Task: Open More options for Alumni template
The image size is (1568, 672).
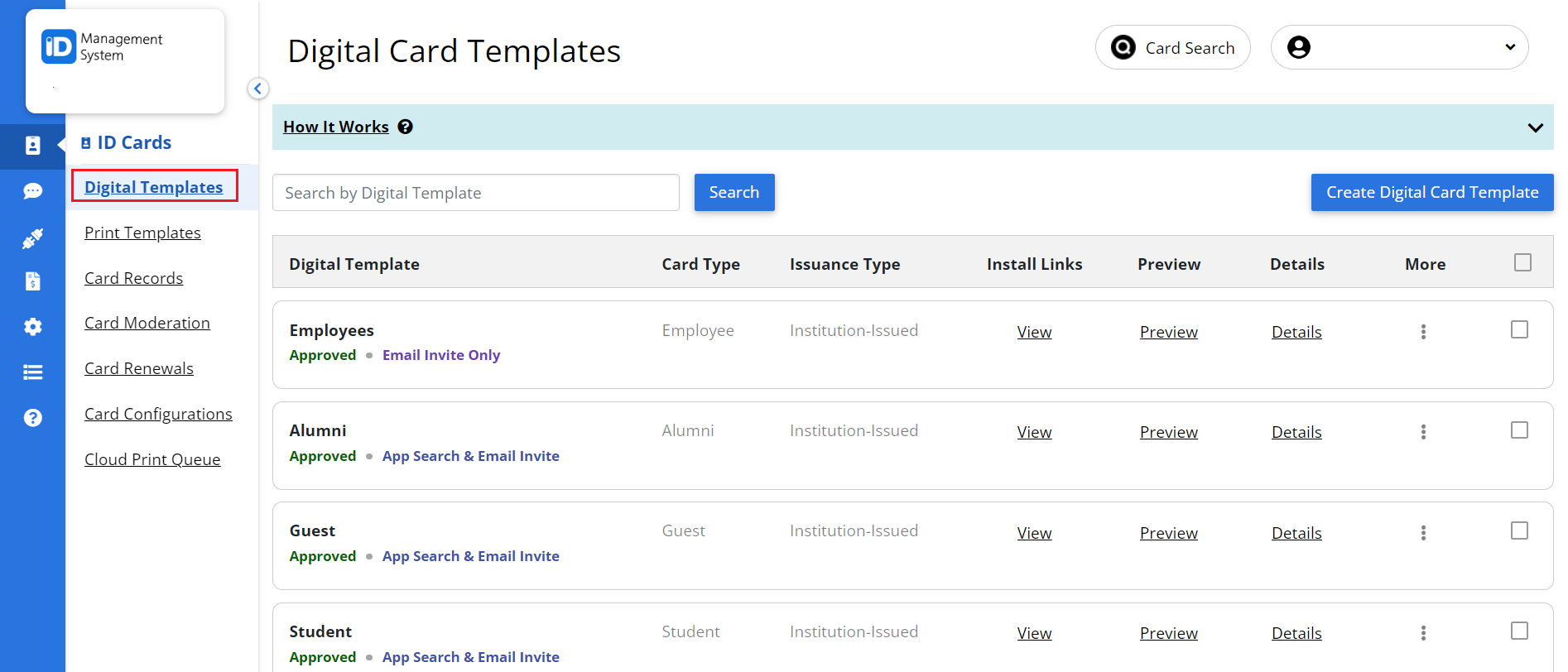Action: pyautogui.click(x=1423, y=432)
